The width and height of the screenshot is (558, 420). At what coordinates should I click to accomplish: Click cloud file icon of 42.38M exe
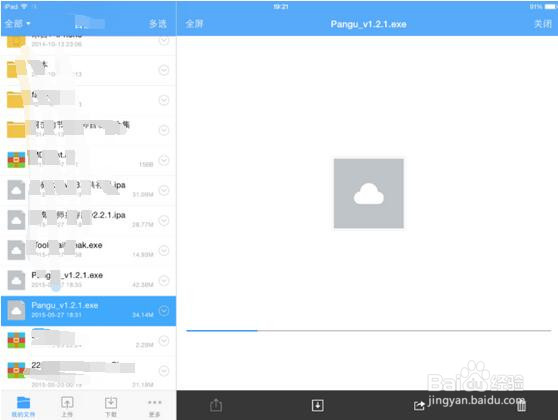(x=16, y=280)
